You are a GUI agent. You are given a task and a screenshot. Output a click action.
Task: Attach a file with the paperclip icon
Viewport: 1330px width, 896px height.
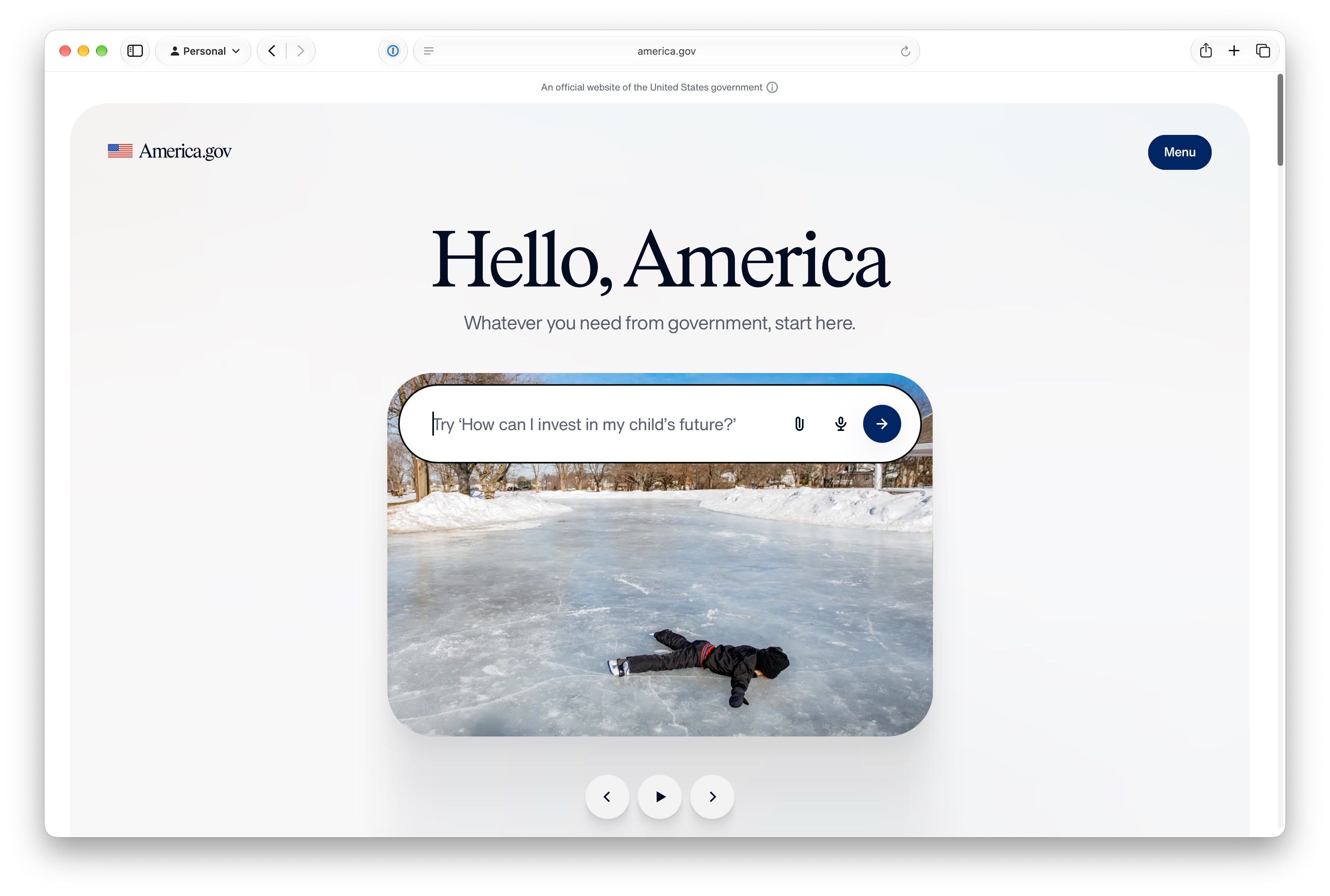coord(800,424)
